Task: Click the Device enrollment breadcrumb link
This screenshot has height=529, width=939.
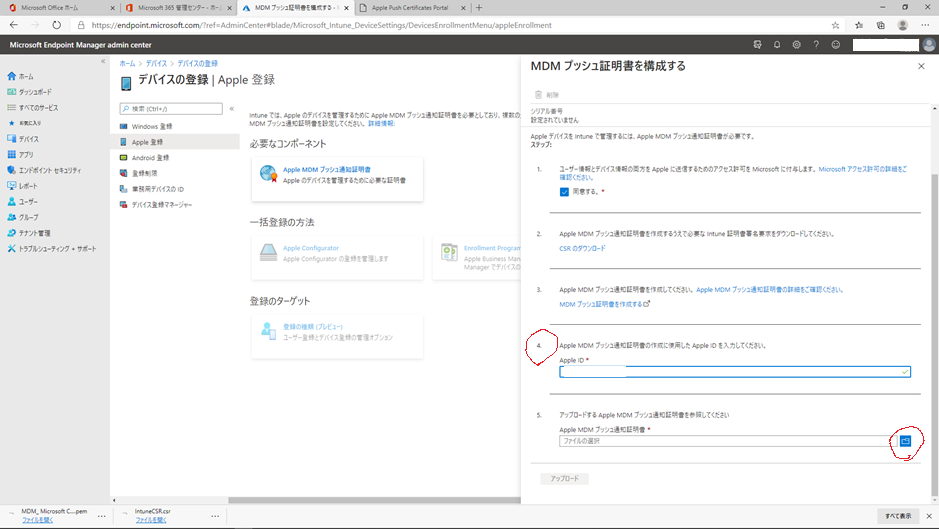Action: 198,64
